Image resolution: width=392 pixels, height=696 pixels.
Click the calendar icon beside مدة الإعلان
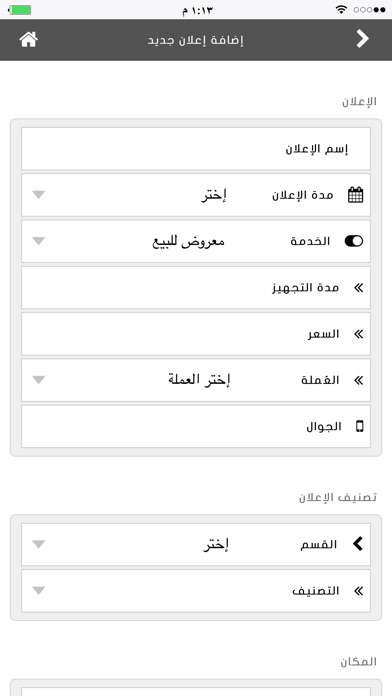click(355, 195)
